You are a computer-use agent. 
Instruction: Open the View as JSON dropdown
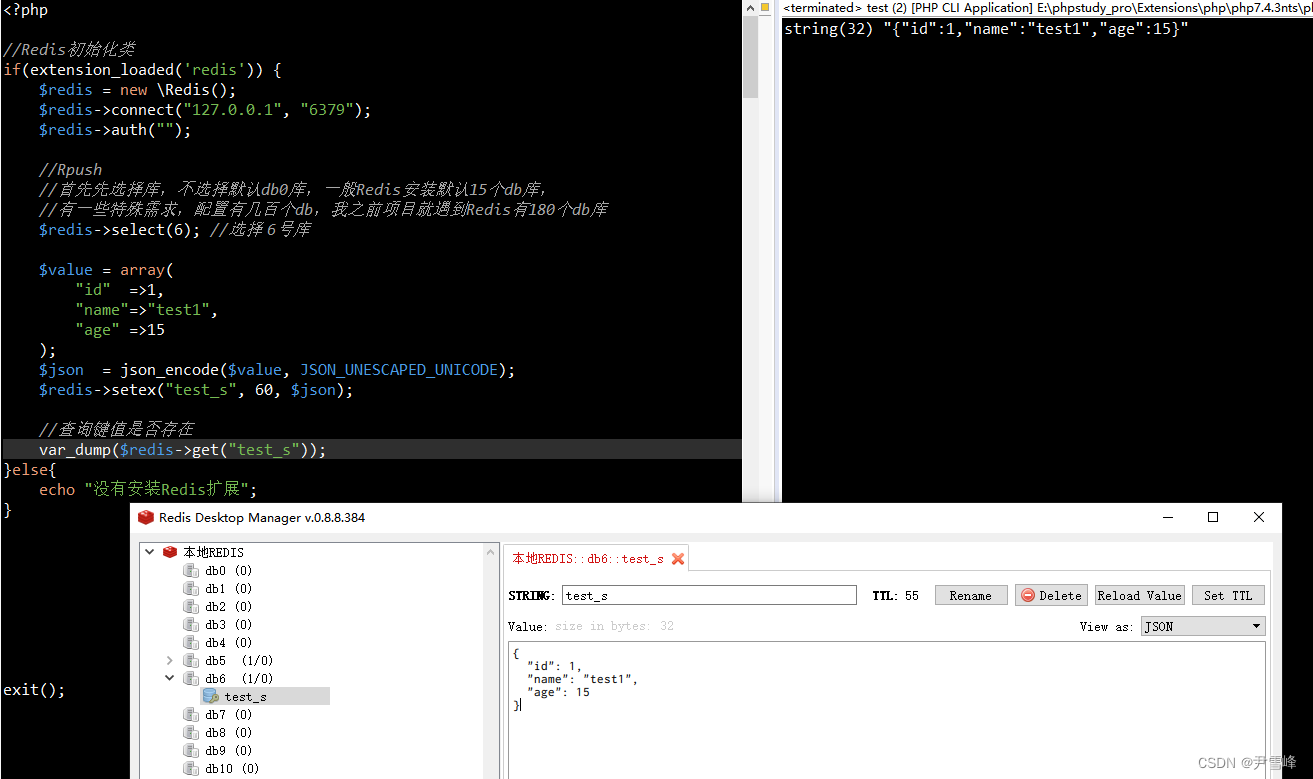point(1203,626)
